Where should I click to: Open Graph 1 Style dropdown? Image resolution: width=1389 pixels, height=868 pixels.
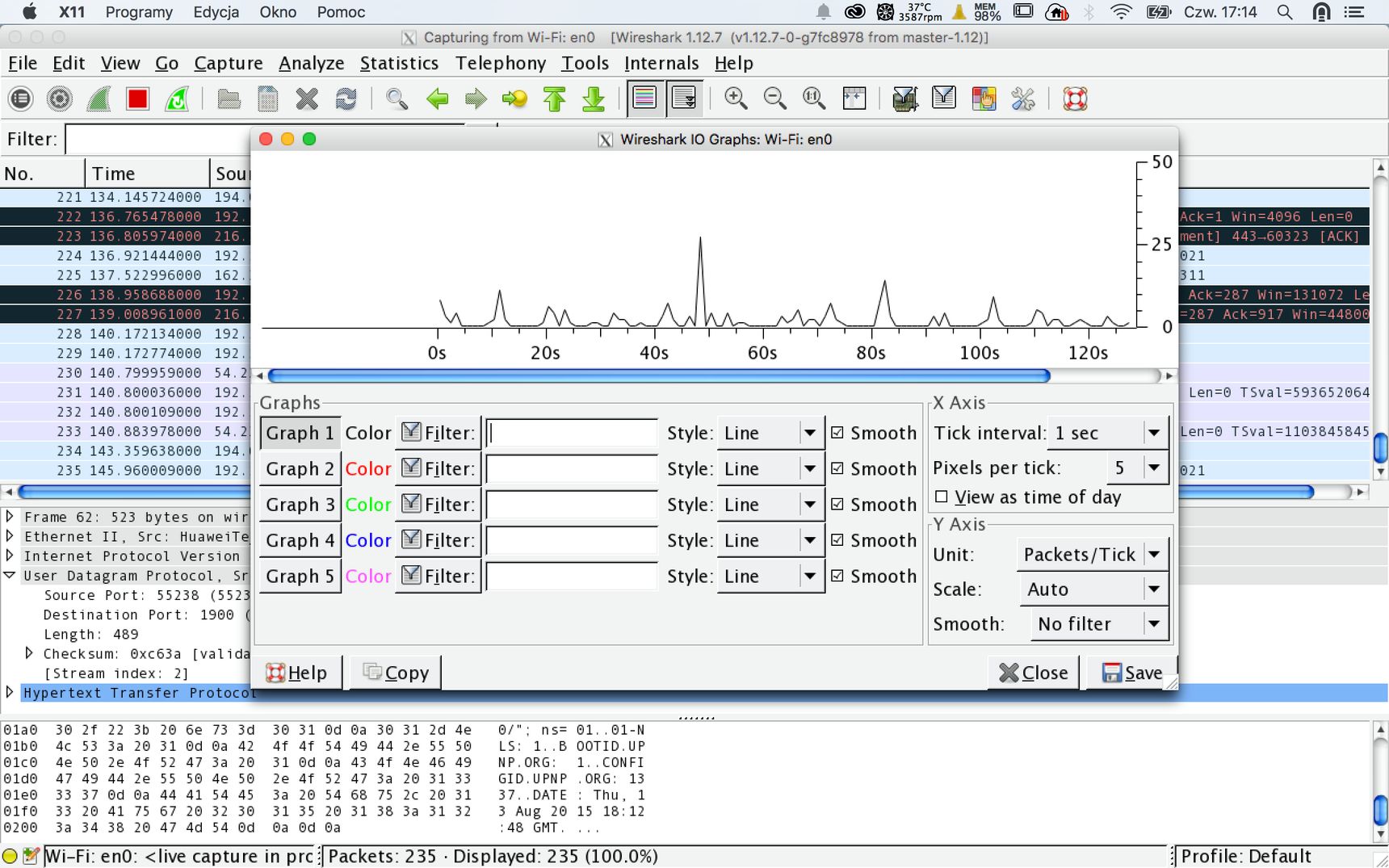(770, 433)
